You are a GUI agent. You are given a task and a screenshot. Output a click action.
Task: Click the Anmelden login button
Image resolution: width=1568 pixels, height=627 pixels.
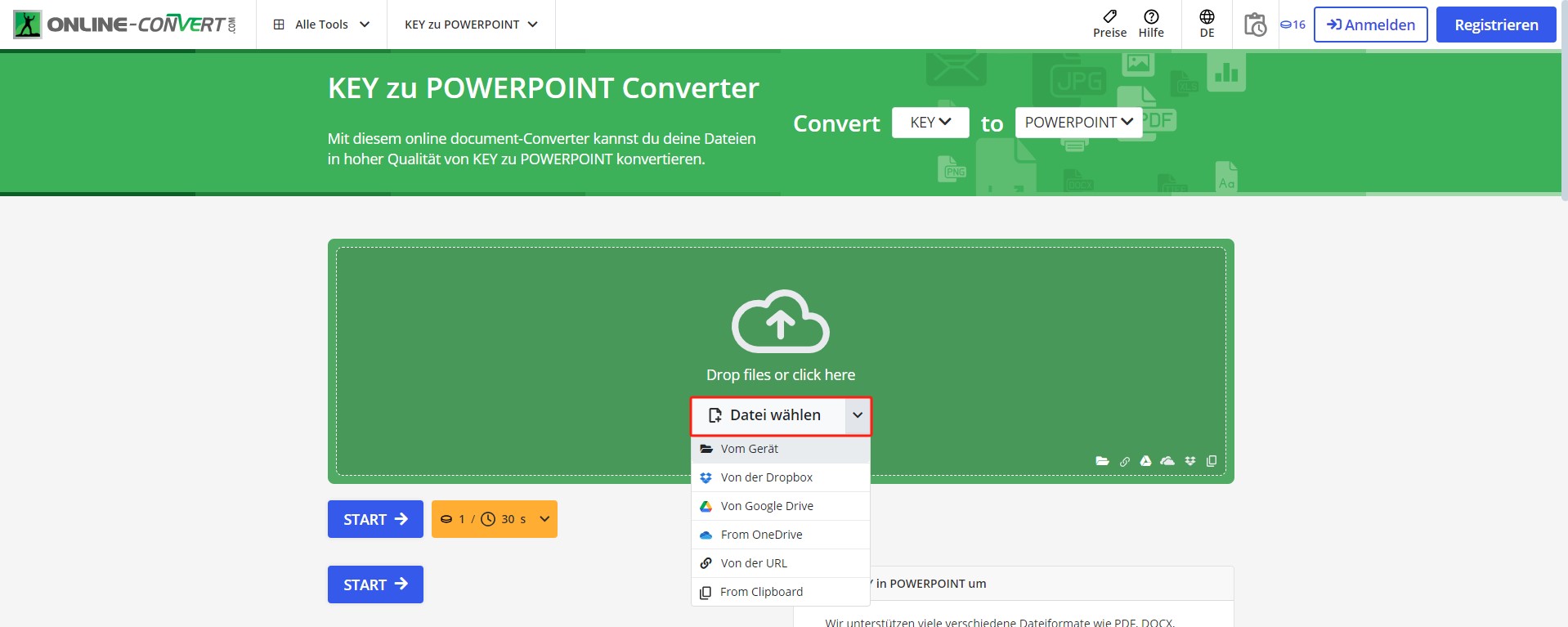tap(1370, 25)
